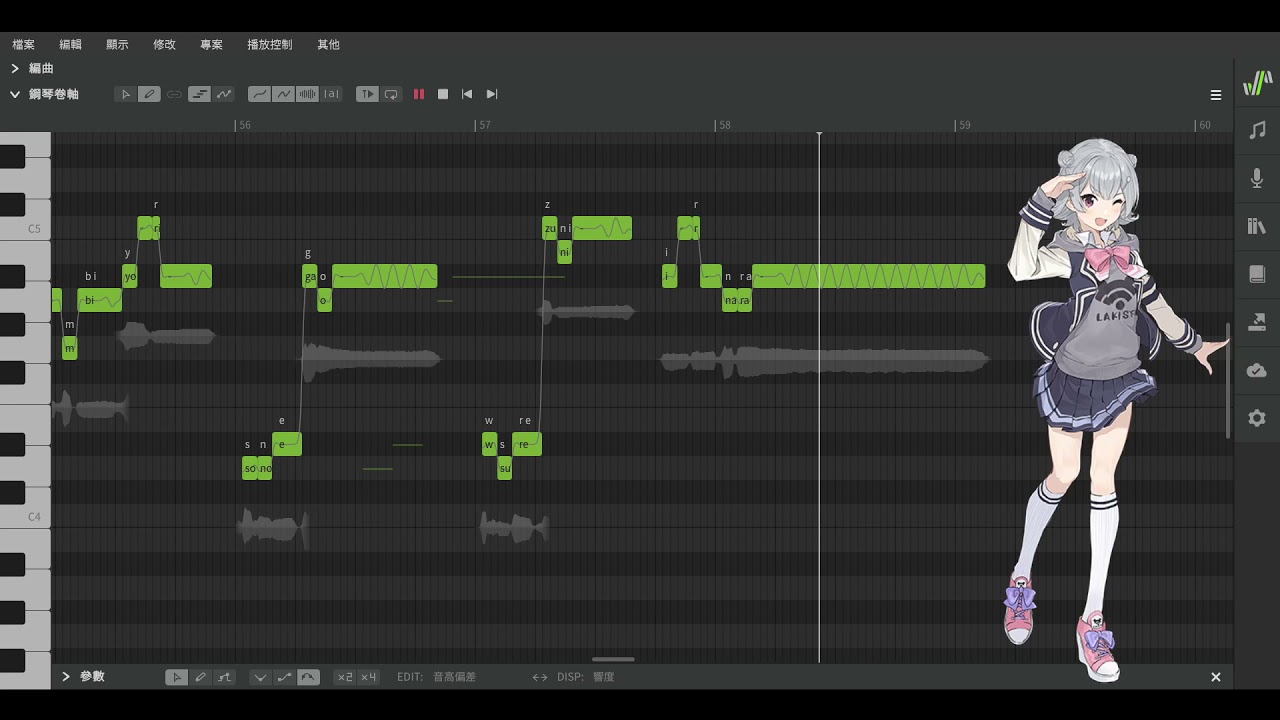Choose the V-shaped curve option in parameters bar
The height and width of the screenshot is (720, 1280).
[260, 677]
